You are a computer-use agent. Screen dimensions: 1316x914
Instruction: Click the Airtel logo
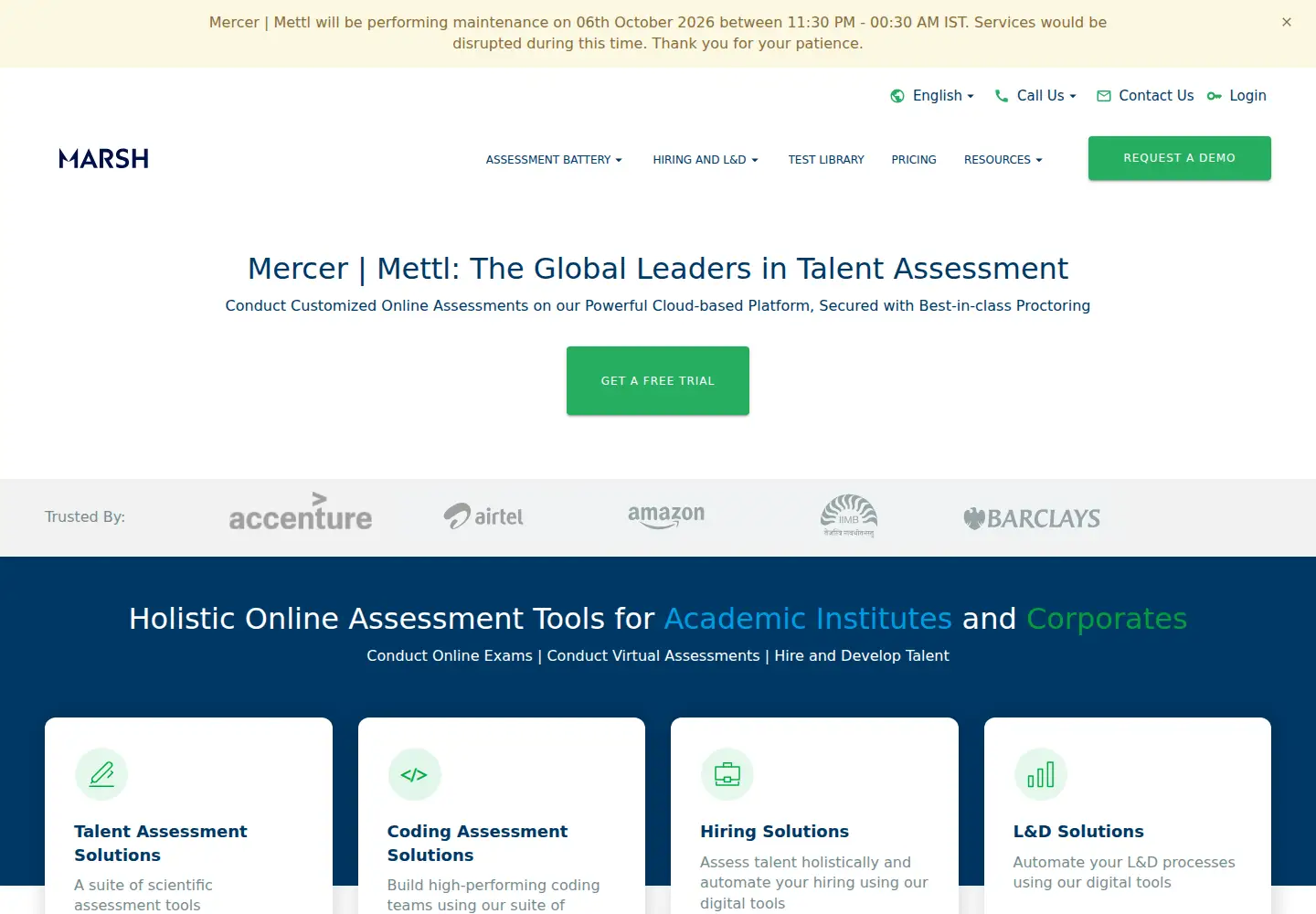[x=483, y=516]
